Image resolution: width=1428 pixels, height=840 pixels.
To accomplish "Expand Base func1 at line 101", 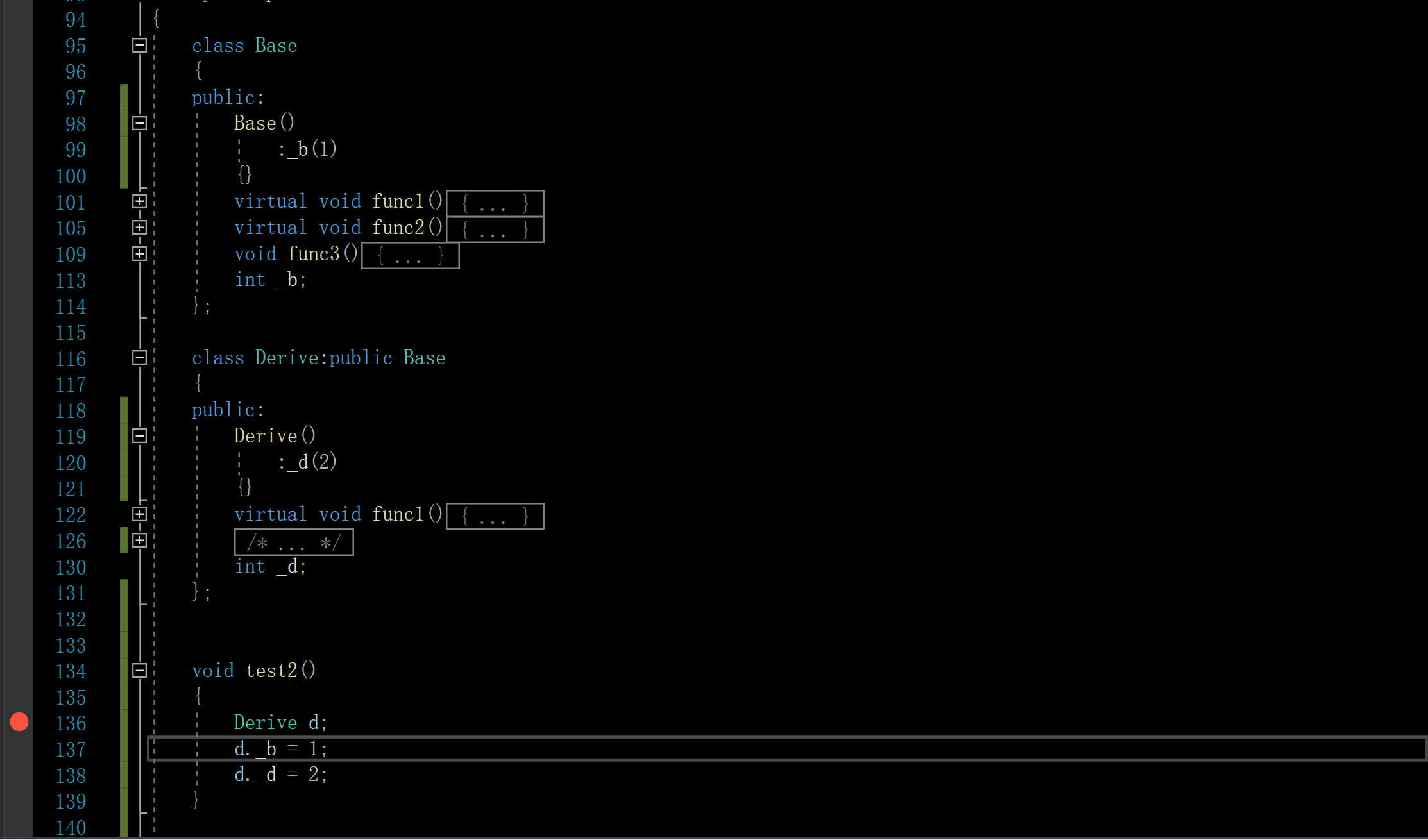I will tap(139, 201).
